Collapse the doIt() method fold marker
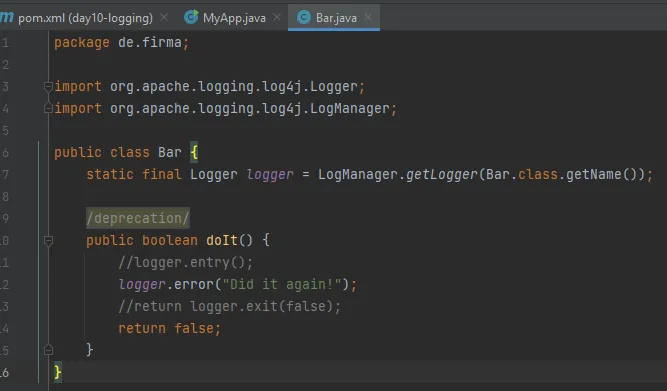 tap(48, 241)
